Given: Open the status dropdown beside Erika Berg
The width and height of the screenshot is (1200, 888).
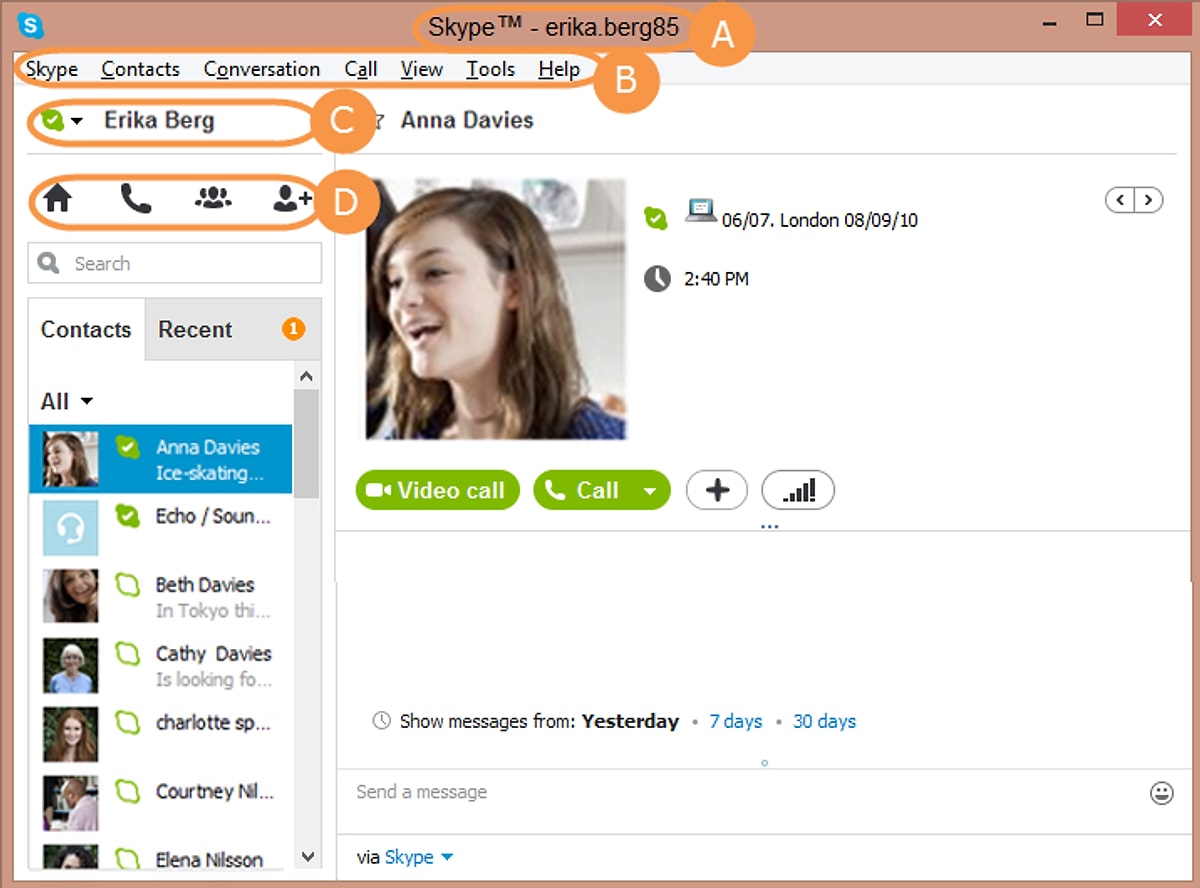Looking at the screenshot, I should 76,121.
